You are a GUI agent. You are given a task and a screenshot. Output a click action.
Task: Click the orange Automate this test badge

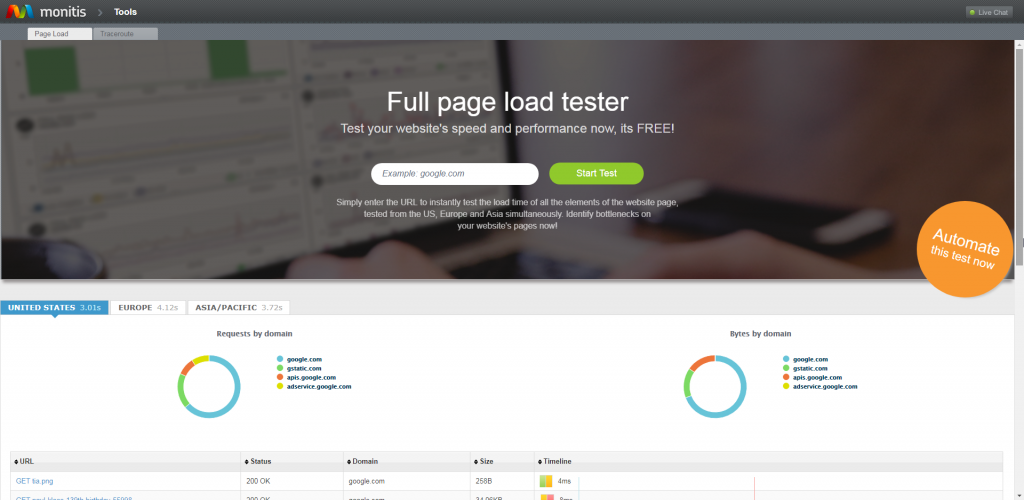(x=965, y=249)
